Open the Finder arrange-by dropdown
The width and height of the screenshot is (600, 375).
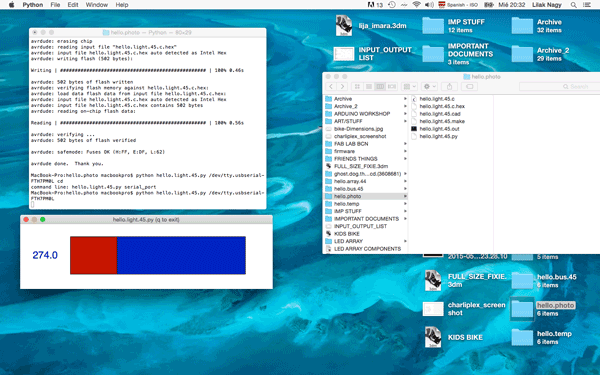point(409,87)
